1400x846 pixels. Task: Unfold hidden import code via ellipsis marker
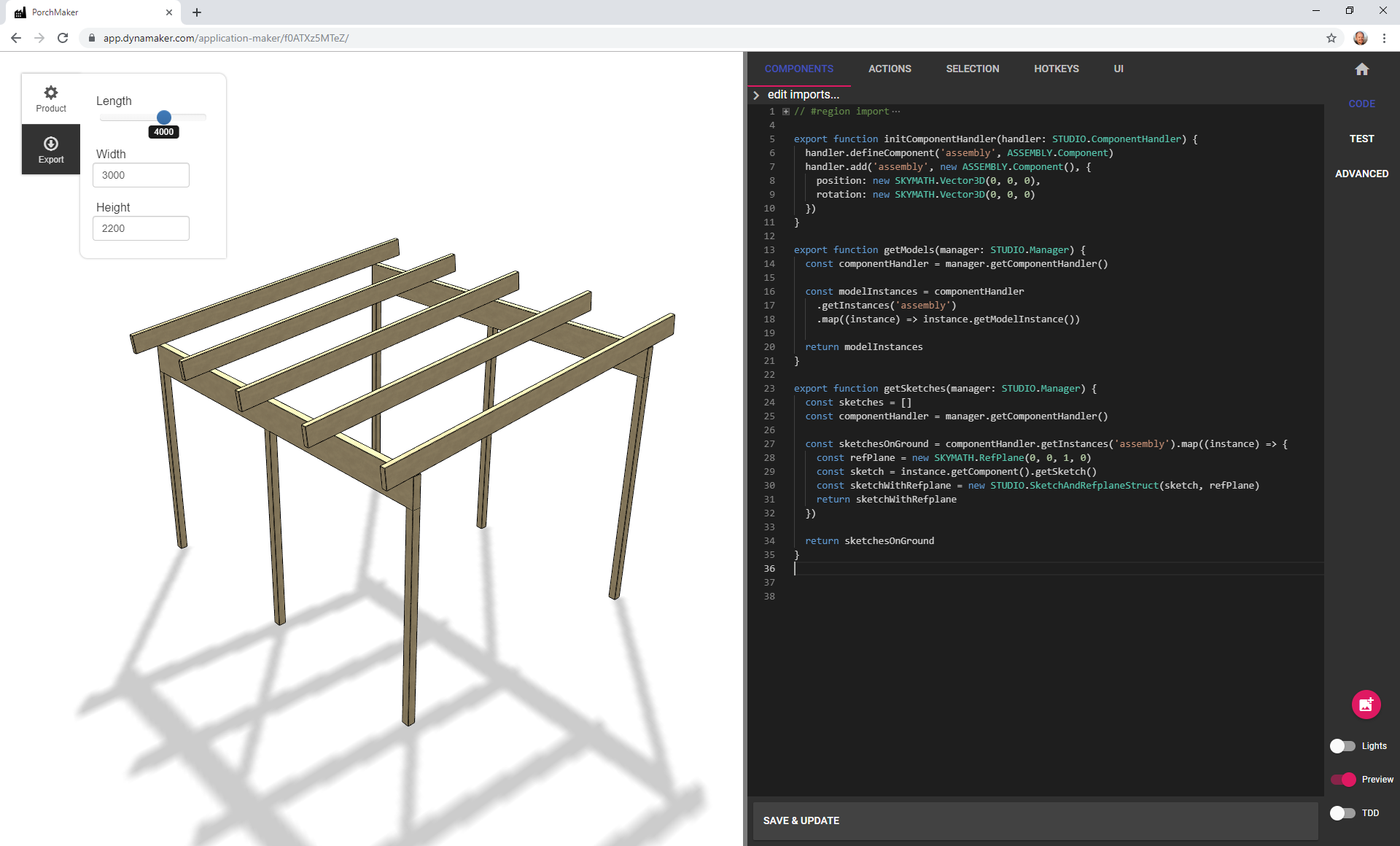895,111
